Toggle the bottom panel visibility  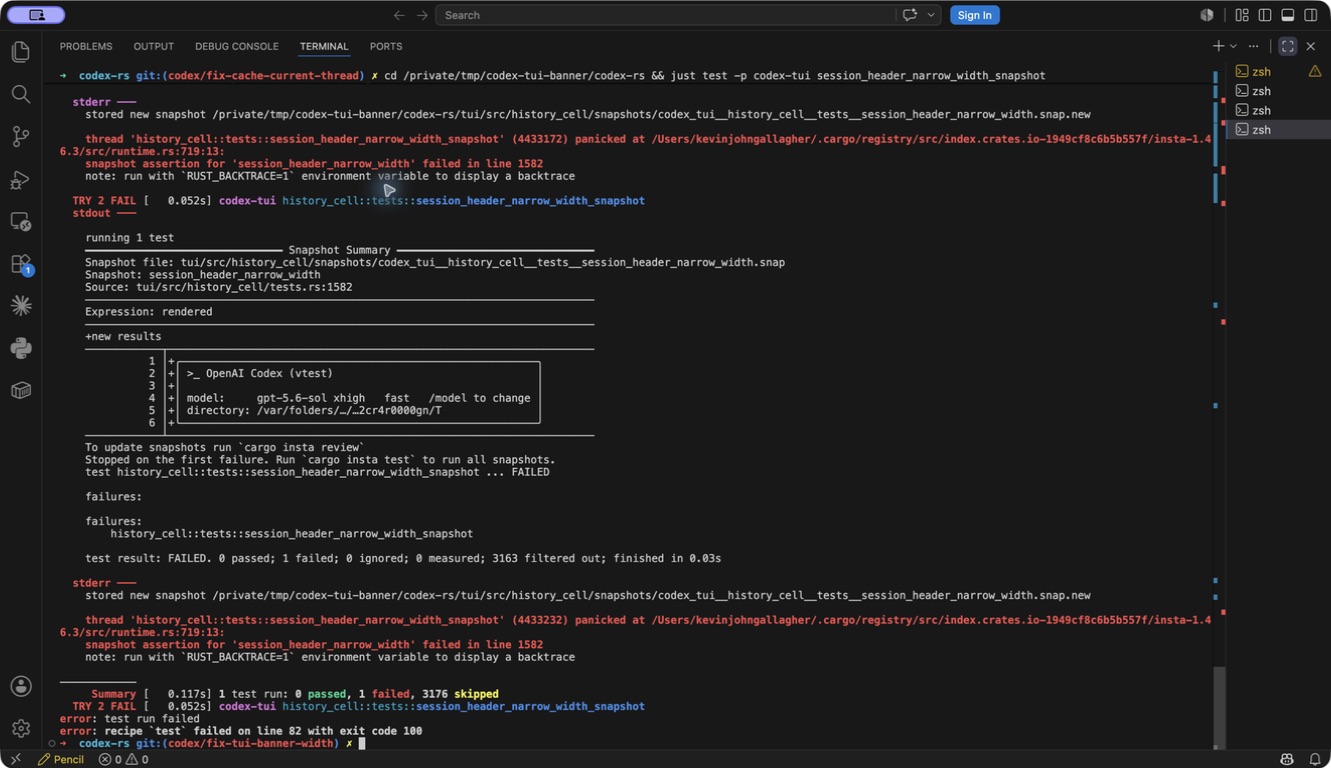pyautogui.click(x=1288, y=15)
